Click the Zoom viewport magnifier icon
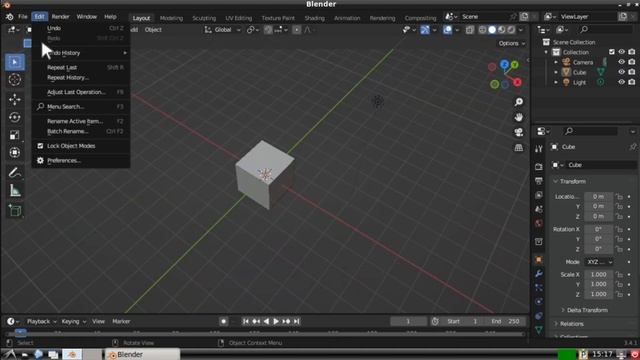640x360 pixels. 518,102
